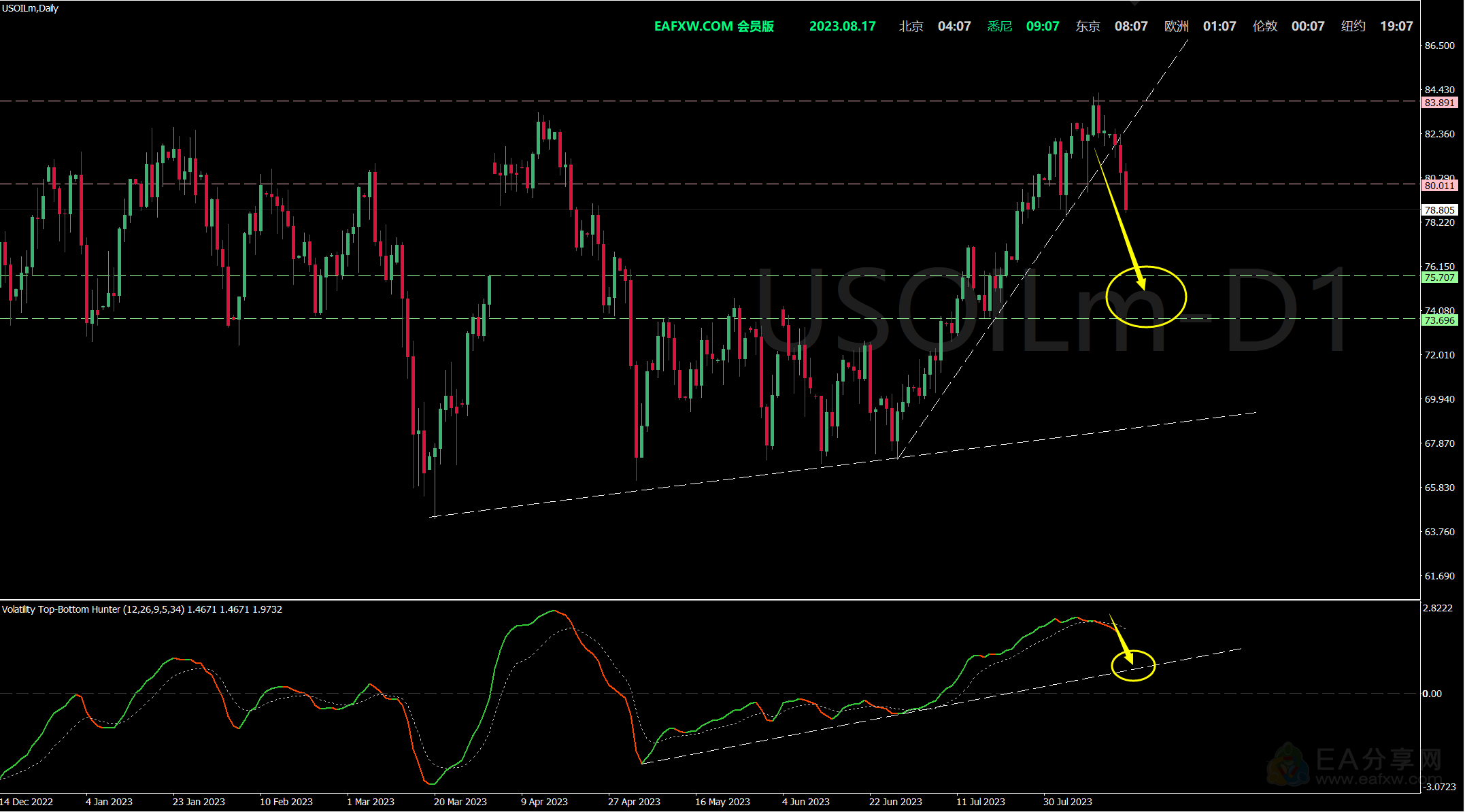The height and width of the screenshot is (812, 1465).
Task: Click the 27 Apr 2023 date label
Action: [634, 802]
